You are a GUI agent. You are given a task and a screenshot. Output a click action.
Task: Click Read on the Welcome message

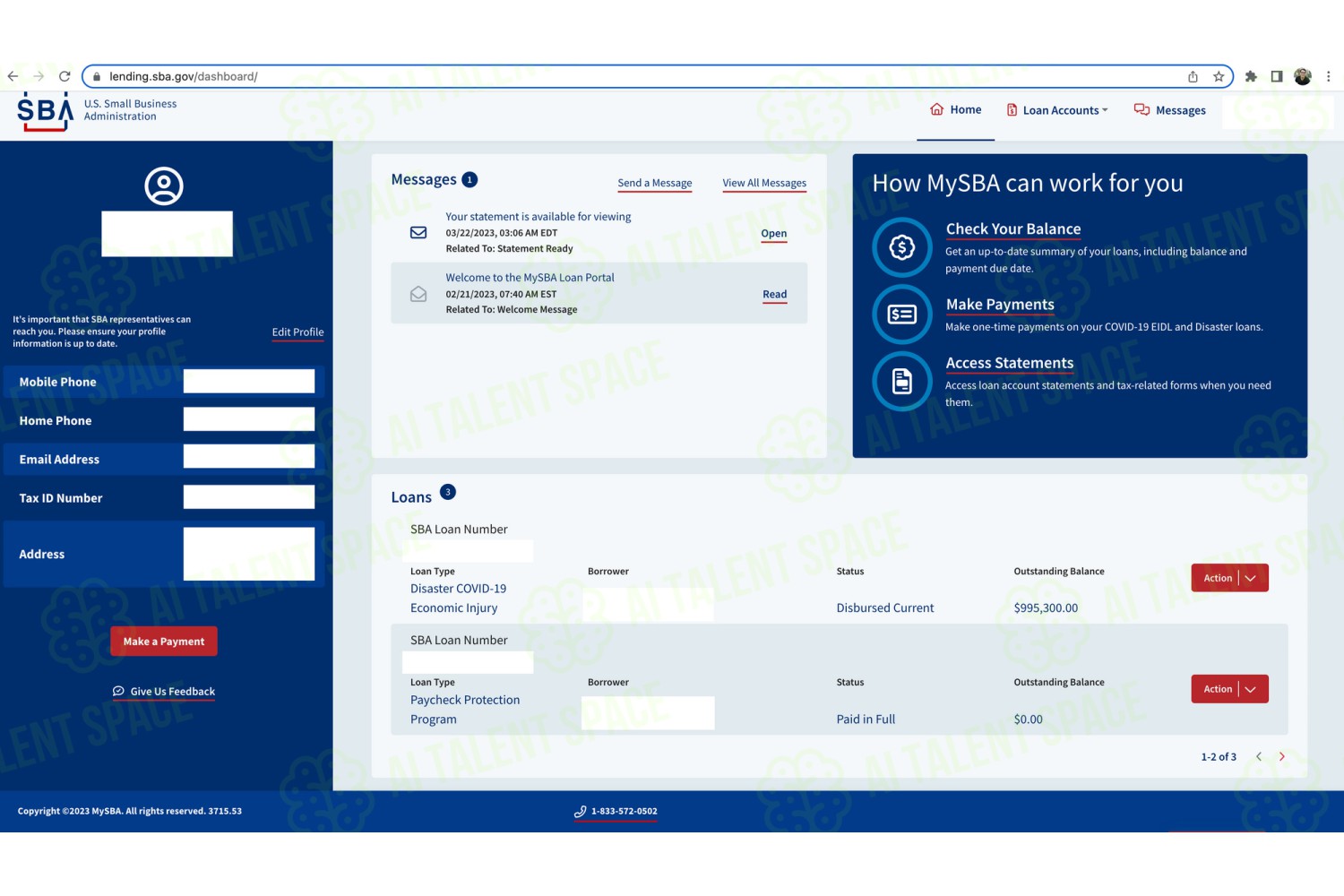(775, 295)
